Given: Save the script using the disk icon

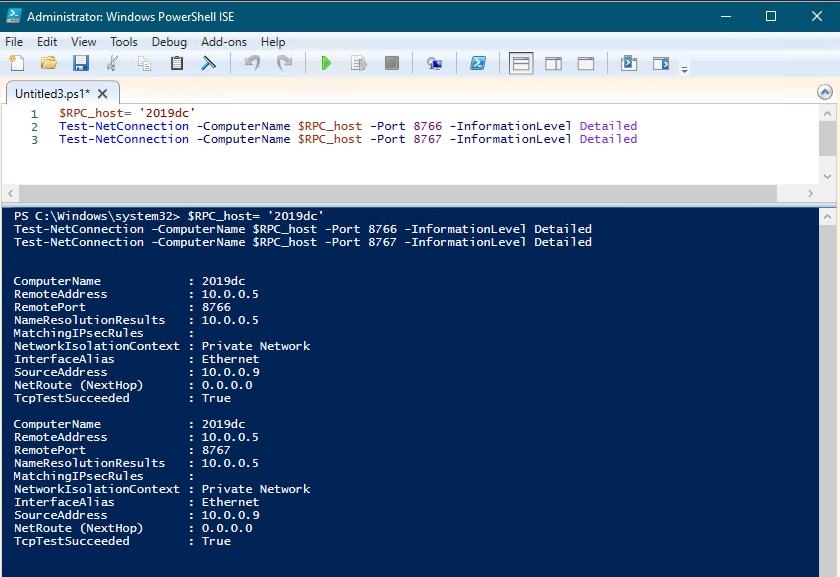Looking at the screenshot, I should point(80,63).
